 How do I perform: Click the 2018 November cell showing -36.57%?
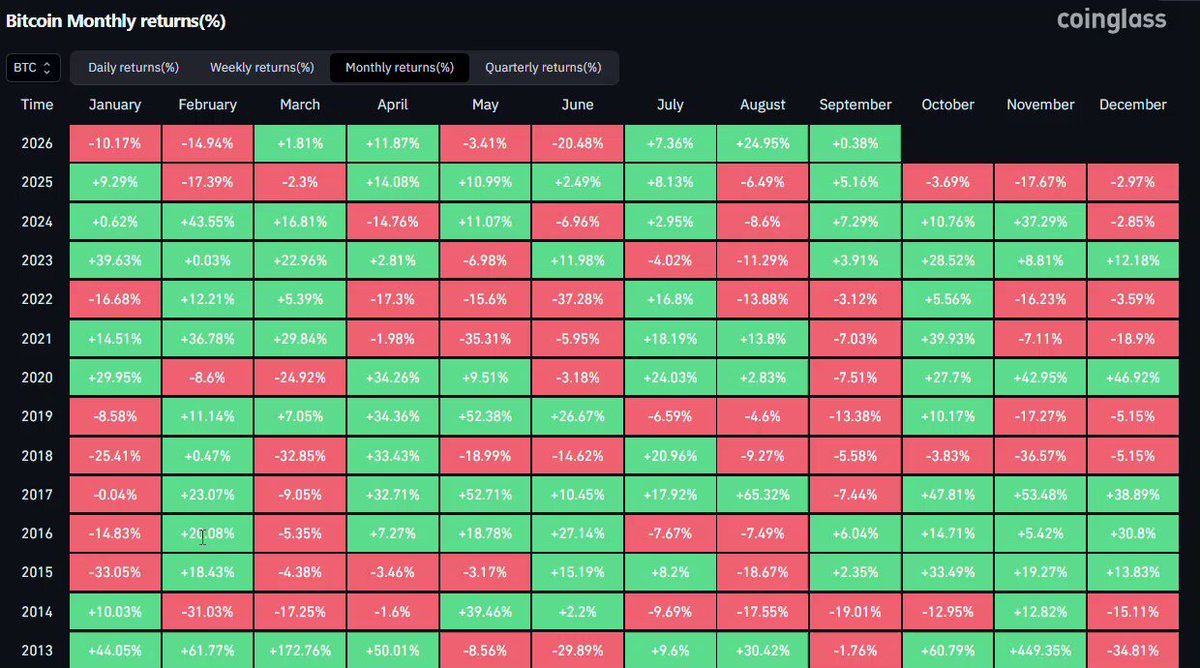click(1040, 455)
